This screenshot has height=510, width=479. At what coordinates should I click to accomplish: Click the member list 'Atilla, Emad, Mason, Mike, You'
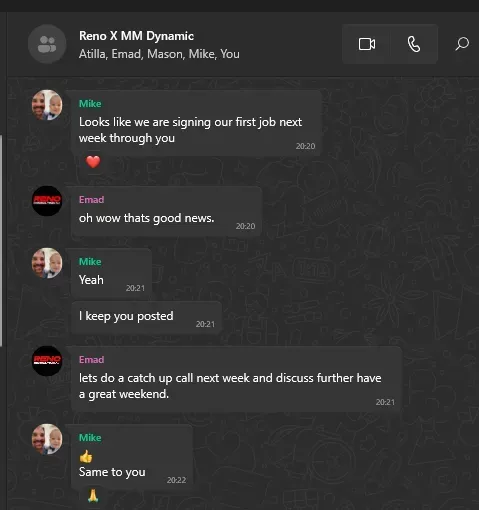tap(159, 54)
